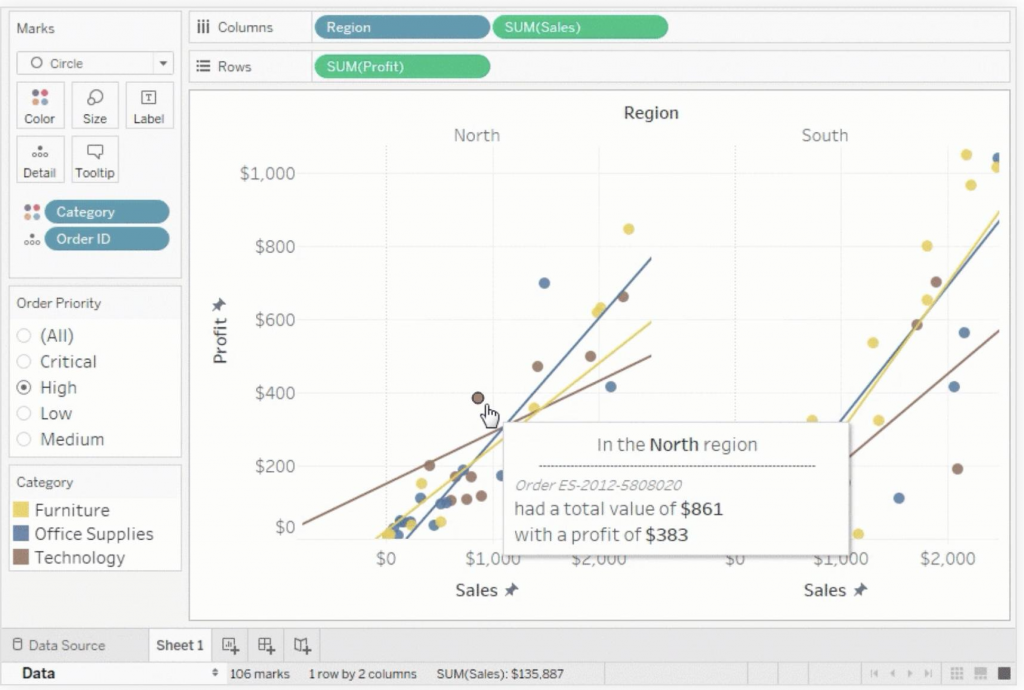1024x690 pixels.
Task: Click the Label mark icon
Action: pyautogui.click(x=148, y=104)
